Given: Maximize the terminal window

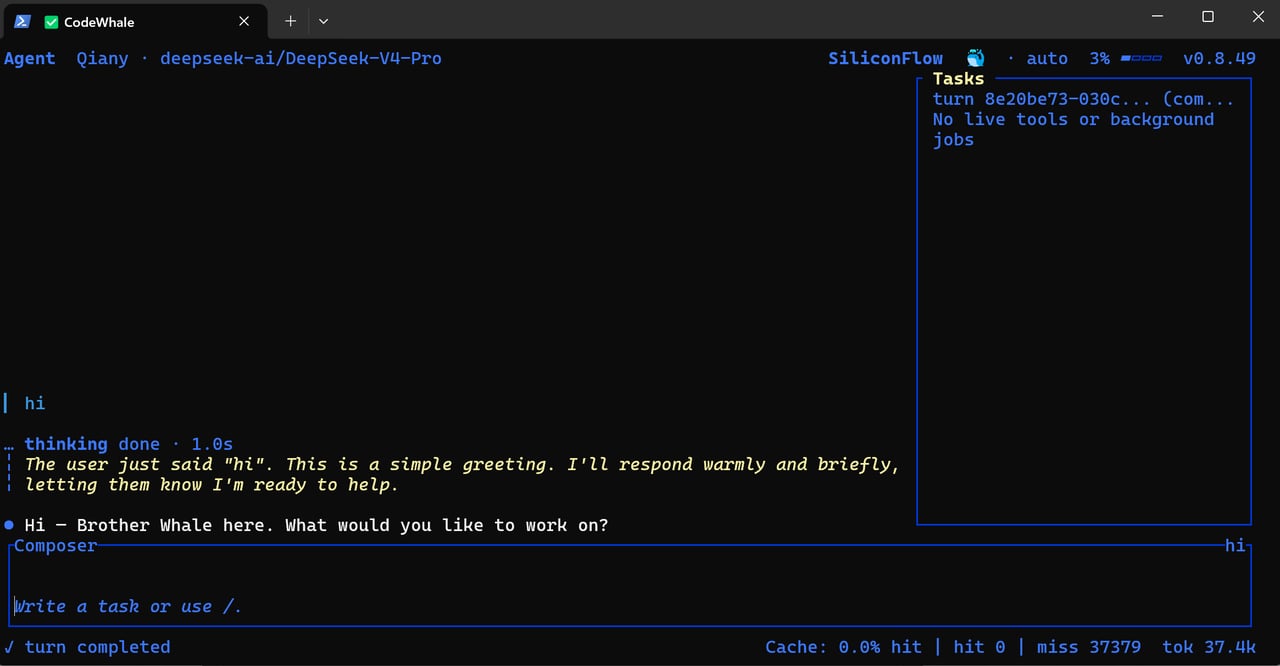Looking at the screenshot, I should pyautogui.click(x=1207, y=17).
